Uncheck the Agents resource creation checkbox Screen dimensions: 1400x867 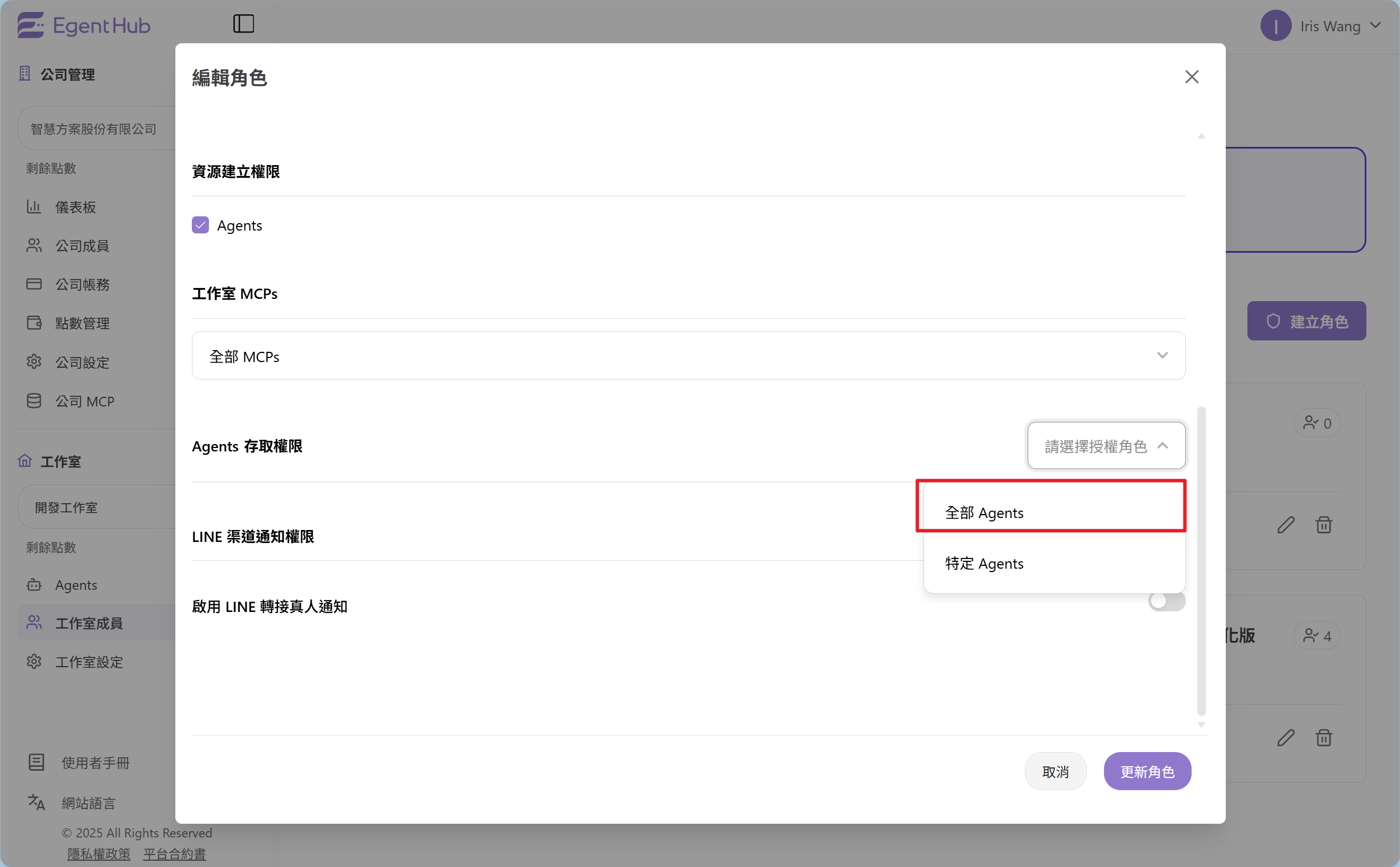coord(200,225)
